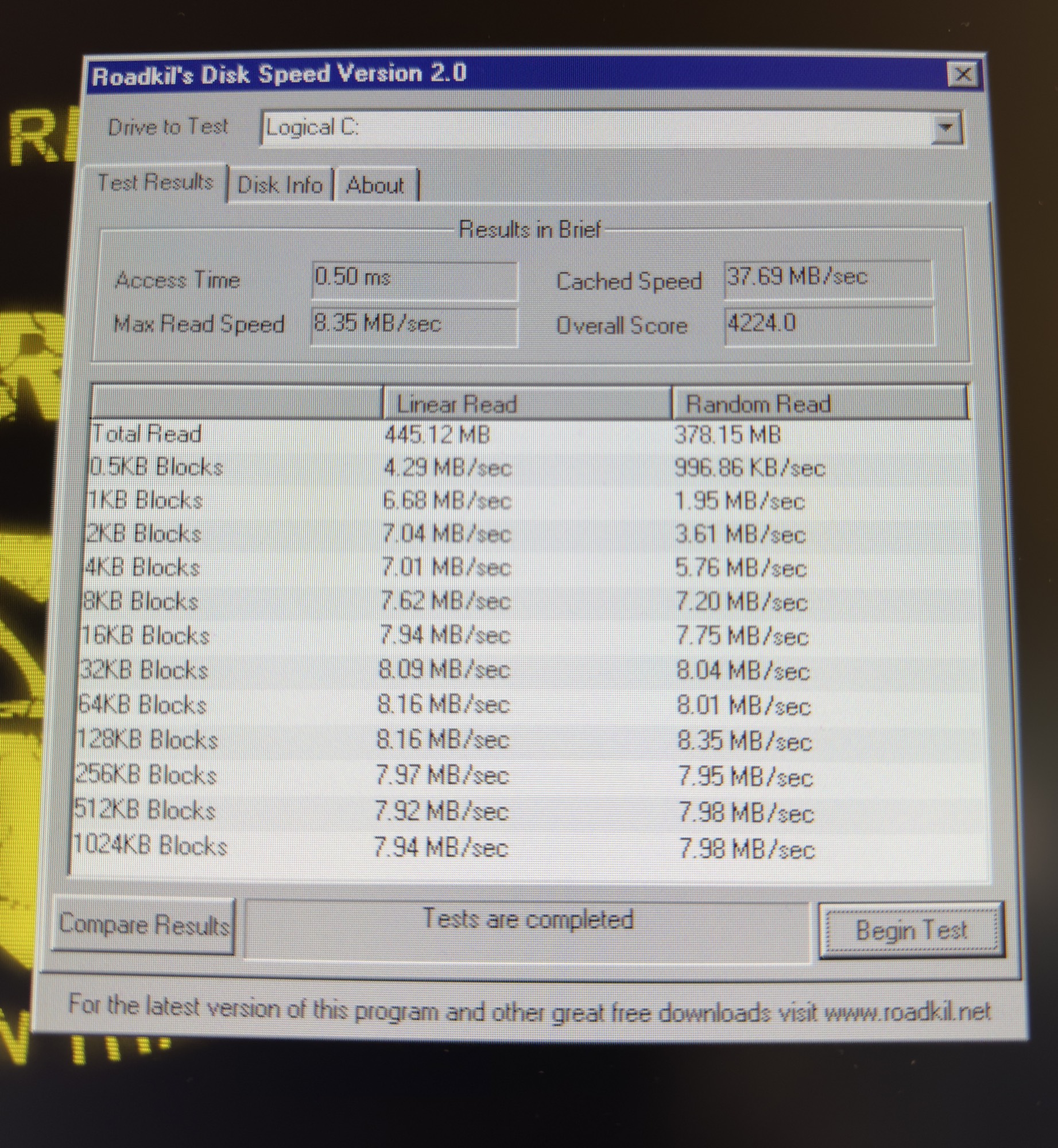Select the Max Read Speed value field
This screenshot has height=1148, width=1058.
pos(413,325)
